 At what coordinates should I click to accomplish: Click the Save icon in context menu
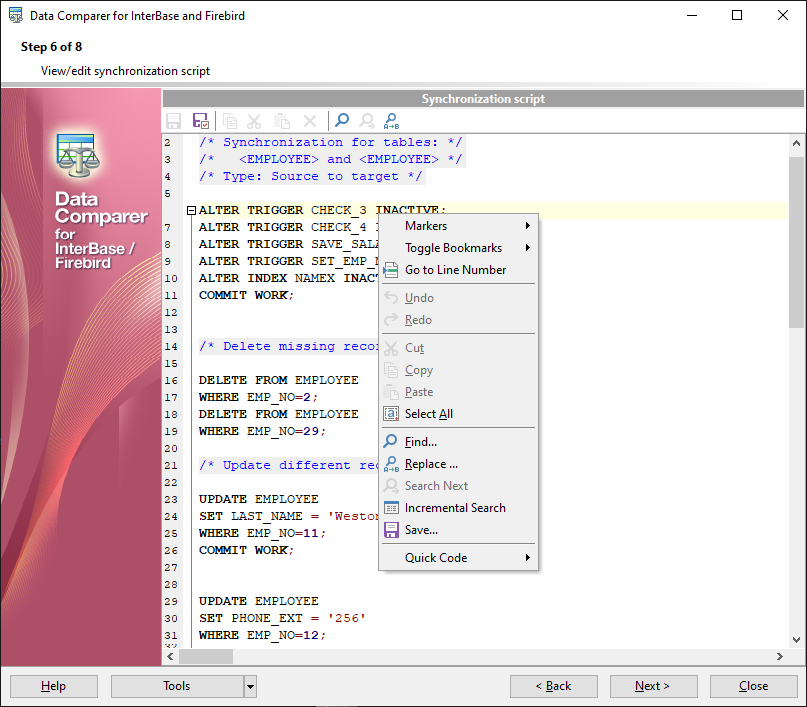coord(391,530)
